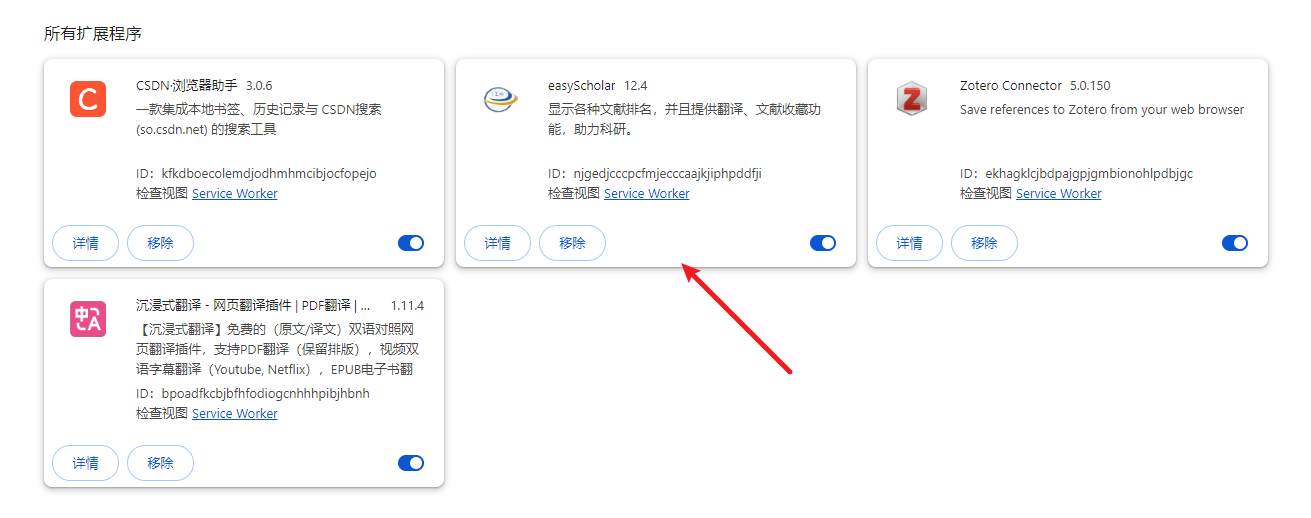This screenshot has height=518, width=1311.
Task: Click the easyScholar extension icon
Action: [x=499, y=98]
